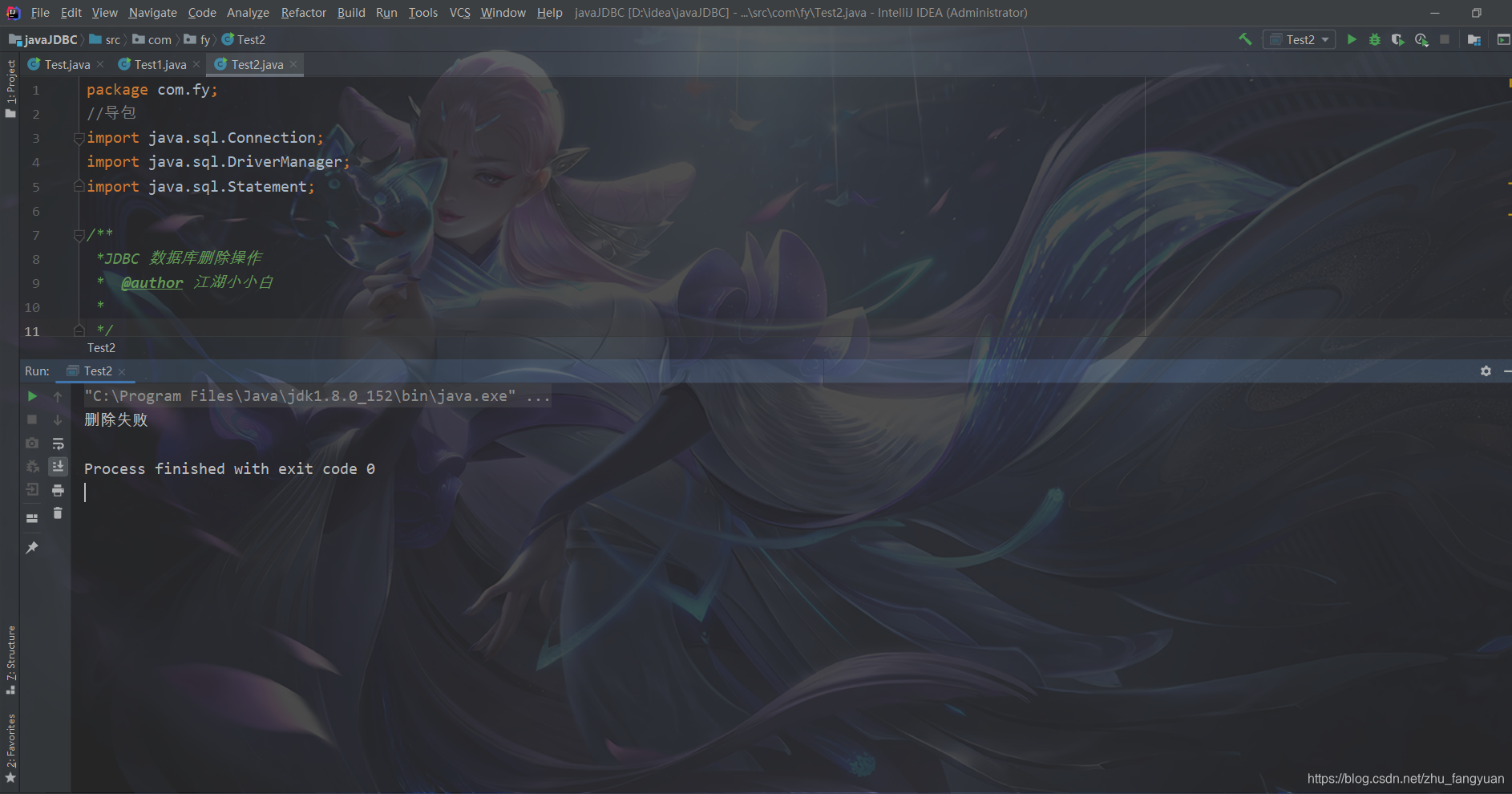Image resolution: width=1512 pixels, height=794 pixels.
Task: Close the Test1.java editor tab
Action: tap(196, 64)
